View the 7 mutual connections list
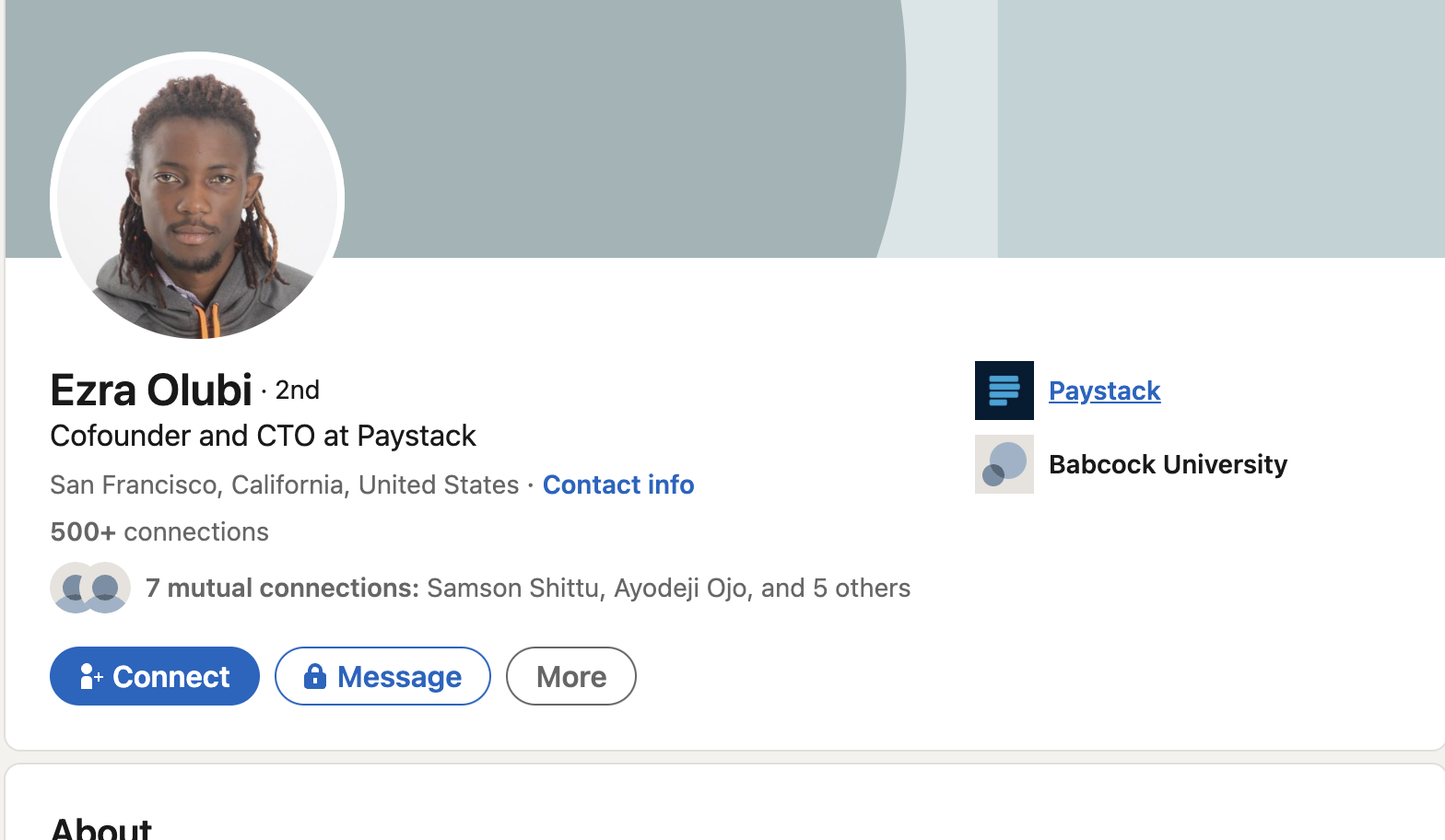The image size is (1445, 840). 528,588
